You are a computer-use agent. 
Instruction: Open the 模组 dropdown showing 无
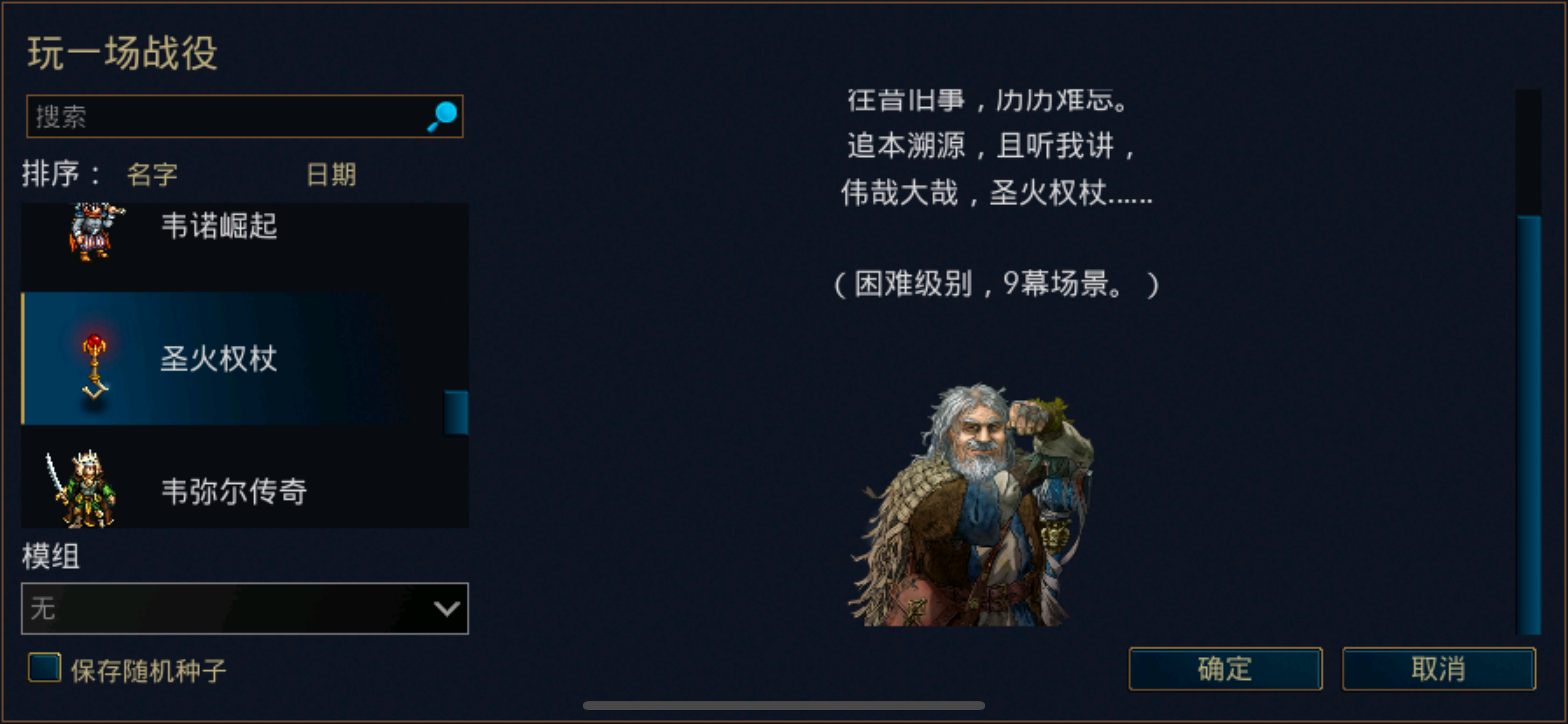244,609
